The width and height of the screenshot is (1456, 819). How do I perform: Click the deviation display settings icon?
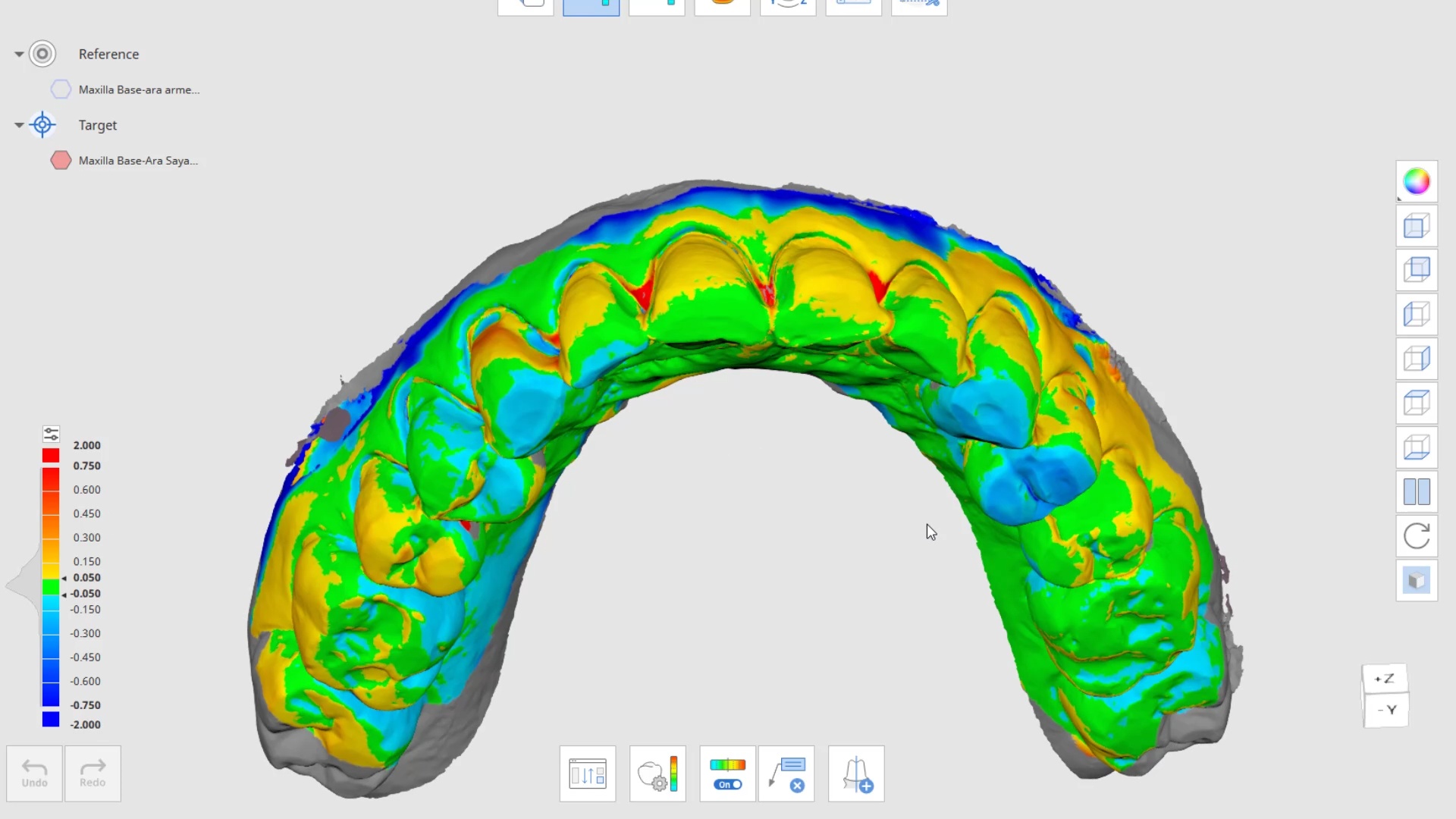pos(657,773)
